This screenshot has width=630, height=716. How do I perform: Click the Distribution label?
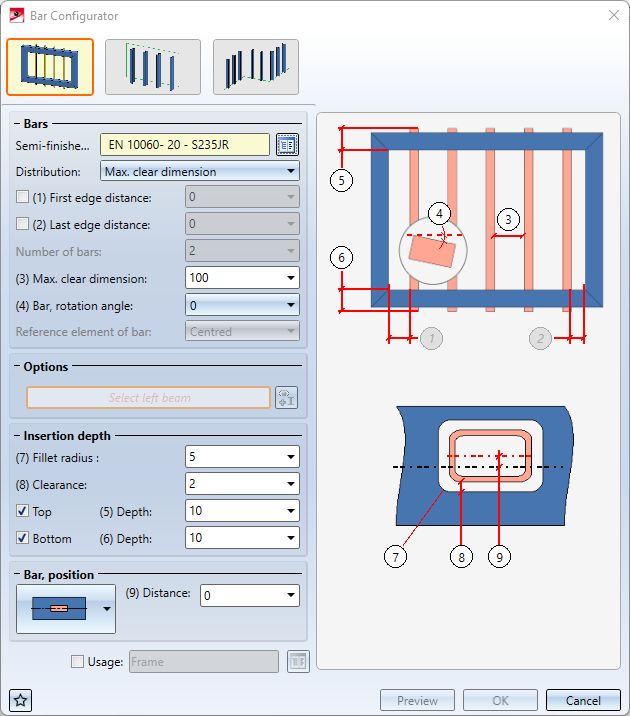(48, 172)
